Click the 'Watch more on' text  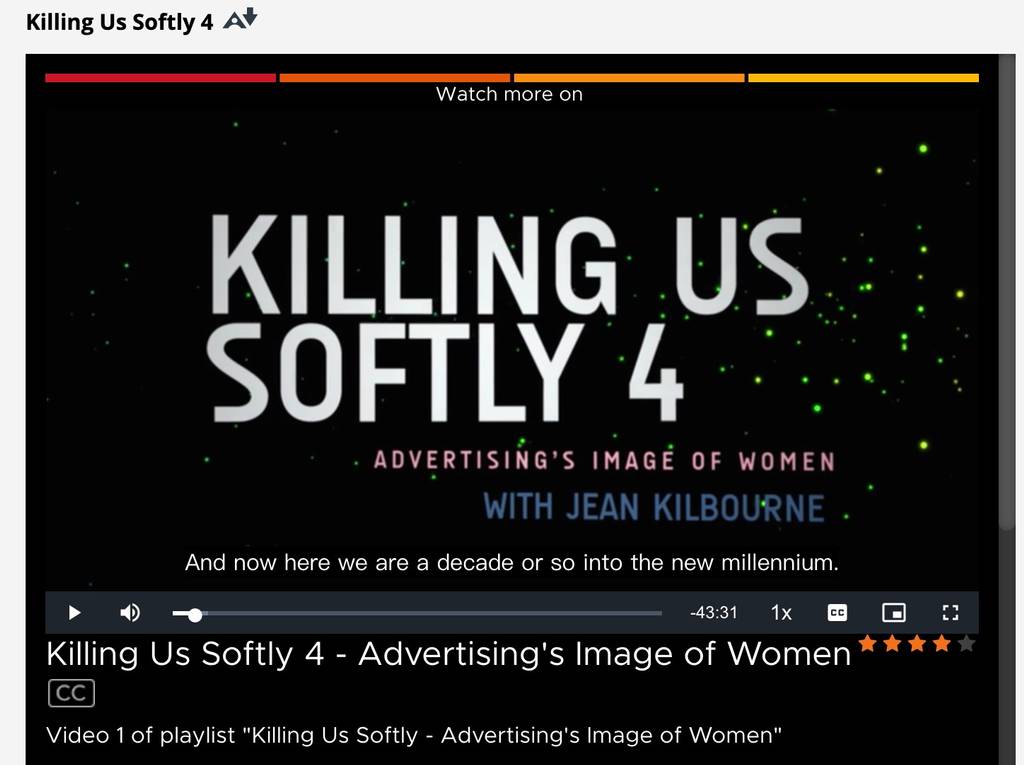click(509, 94)
